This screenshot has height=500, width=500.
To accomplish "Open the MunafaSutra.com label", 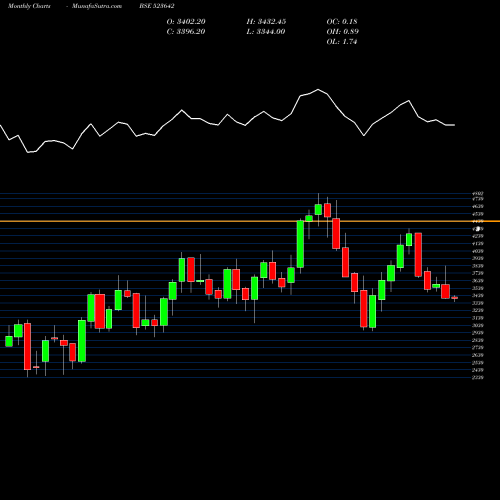I will point(97,6).
